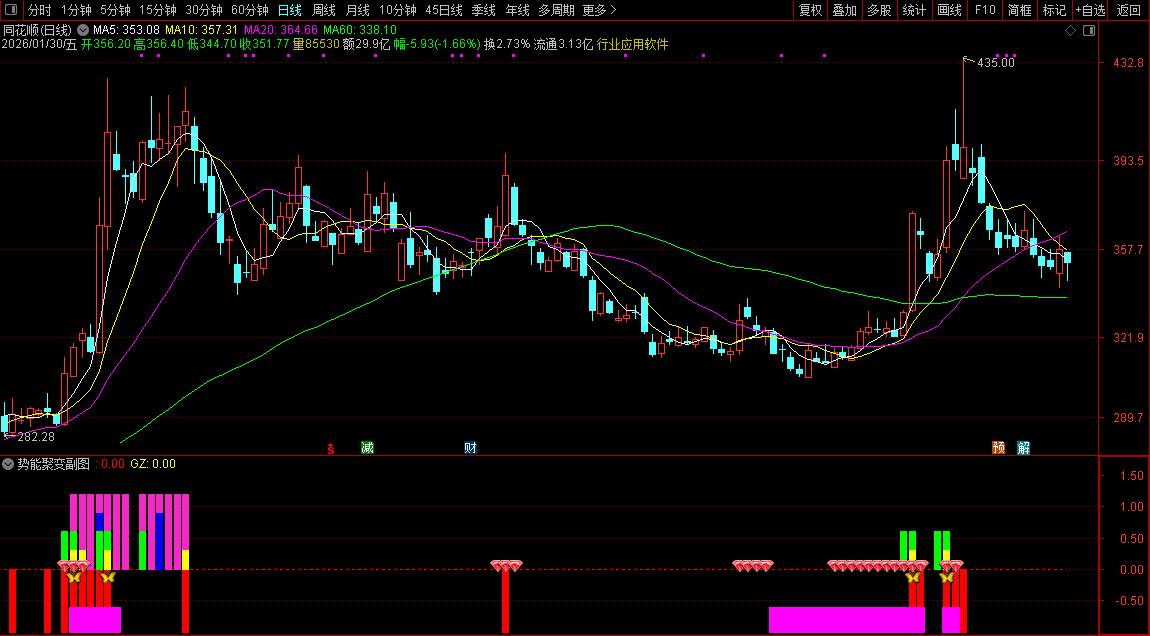The image size is (1150, 636).
Task: Switch to 5分钟 chart period
Action: (x=115, y=10)
